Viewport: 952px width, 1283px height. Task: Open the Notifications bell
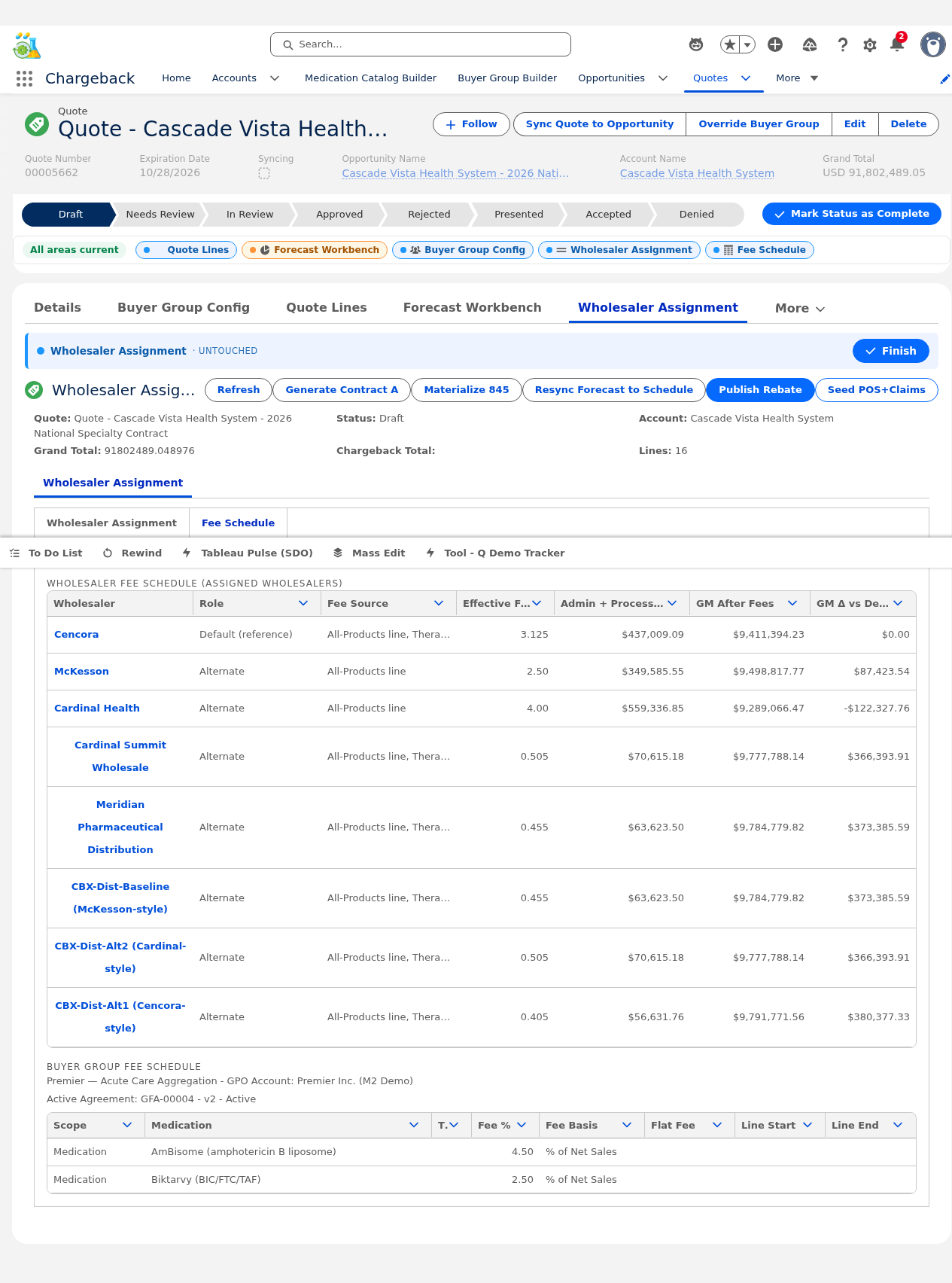(x=897, y=44)
